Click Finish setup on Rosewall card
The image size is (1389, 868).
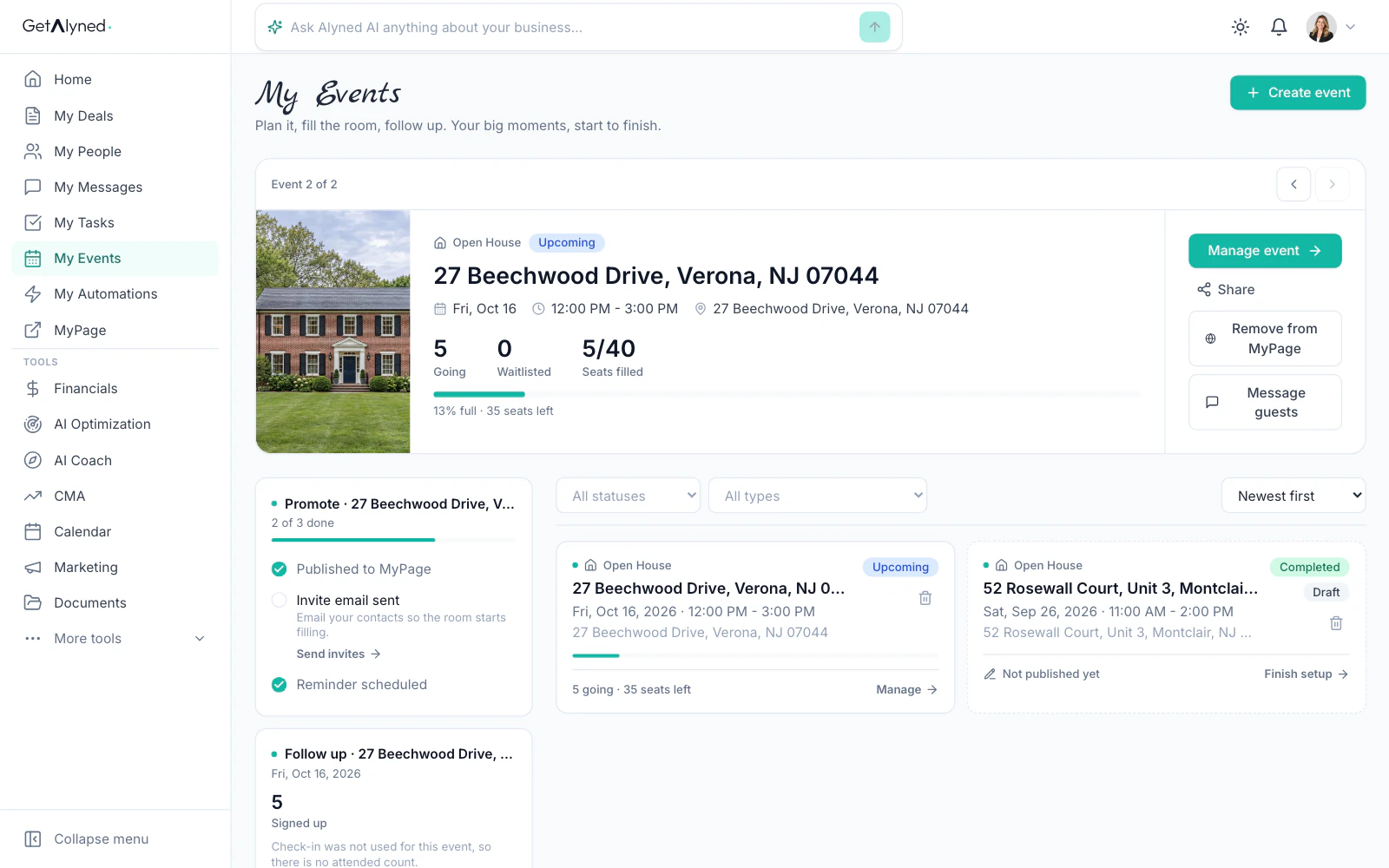coord(1306,674)
